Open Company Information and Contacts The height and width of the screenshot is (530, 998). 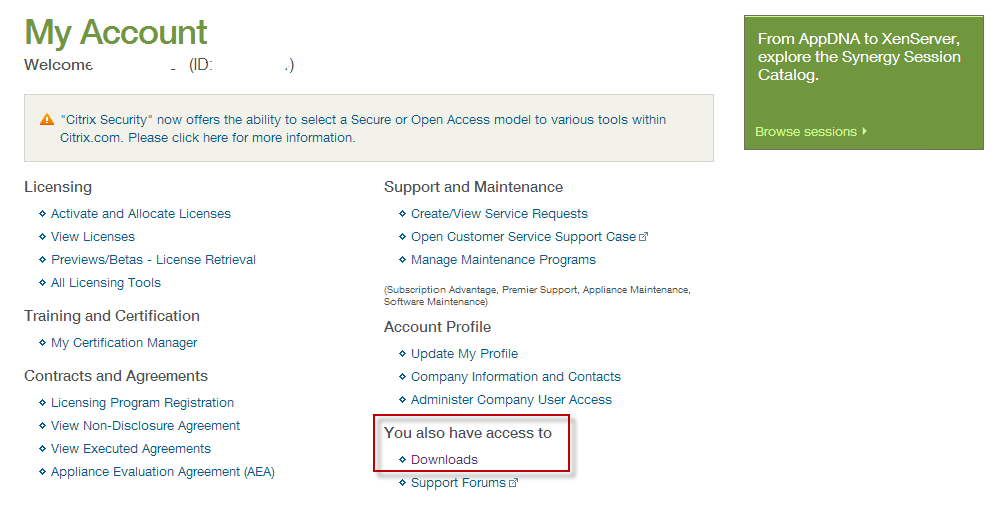pyautogui.click(x=515, y=377)
